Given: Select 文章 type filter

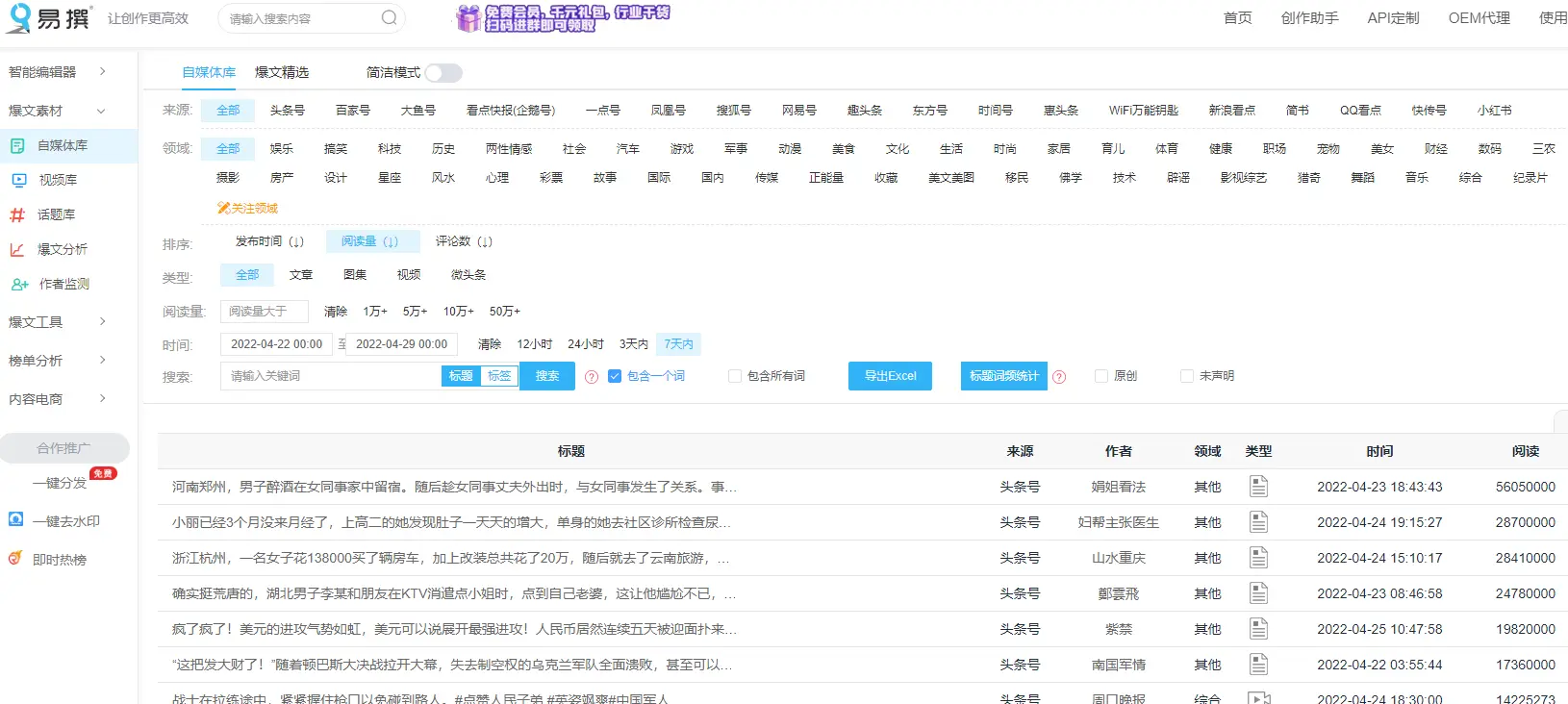Looking at the screenshot, I should click(x=301, y=275).
